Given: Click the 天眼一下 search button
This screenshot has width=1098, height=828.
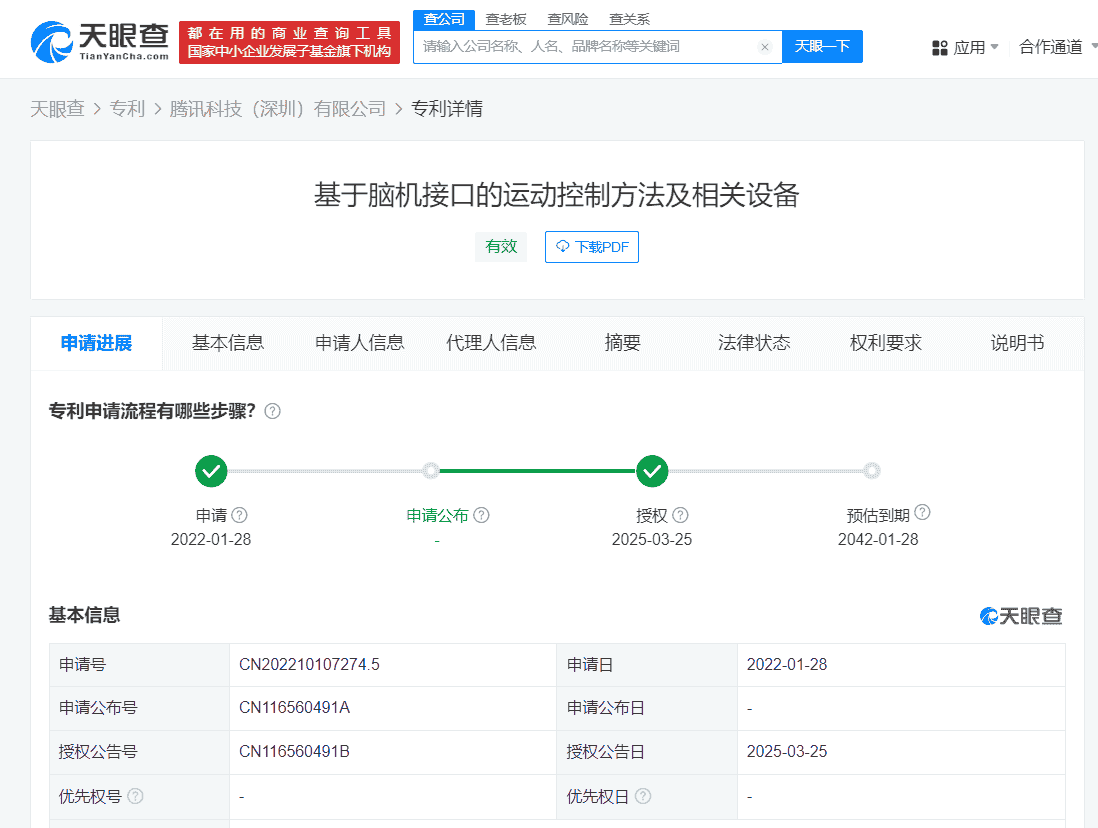Looking at the screenshot, I should 822,47.
